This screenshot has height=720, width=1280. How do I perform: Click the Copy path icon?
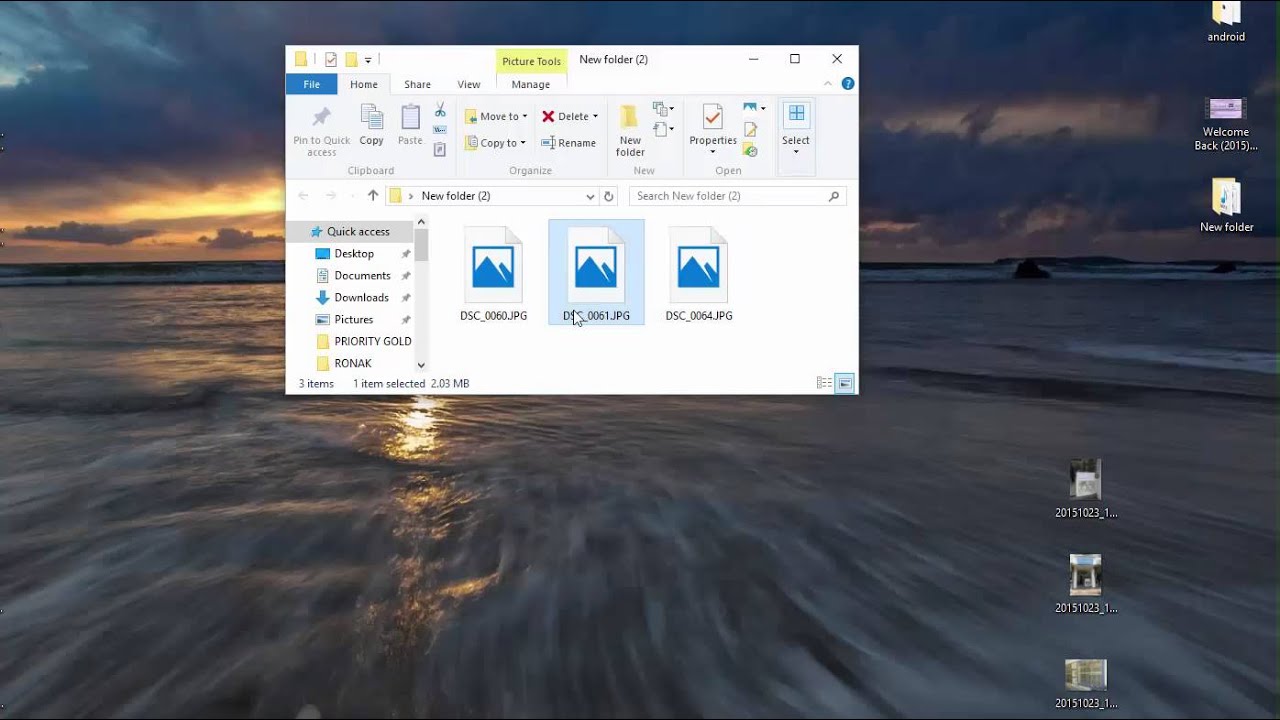440,130
